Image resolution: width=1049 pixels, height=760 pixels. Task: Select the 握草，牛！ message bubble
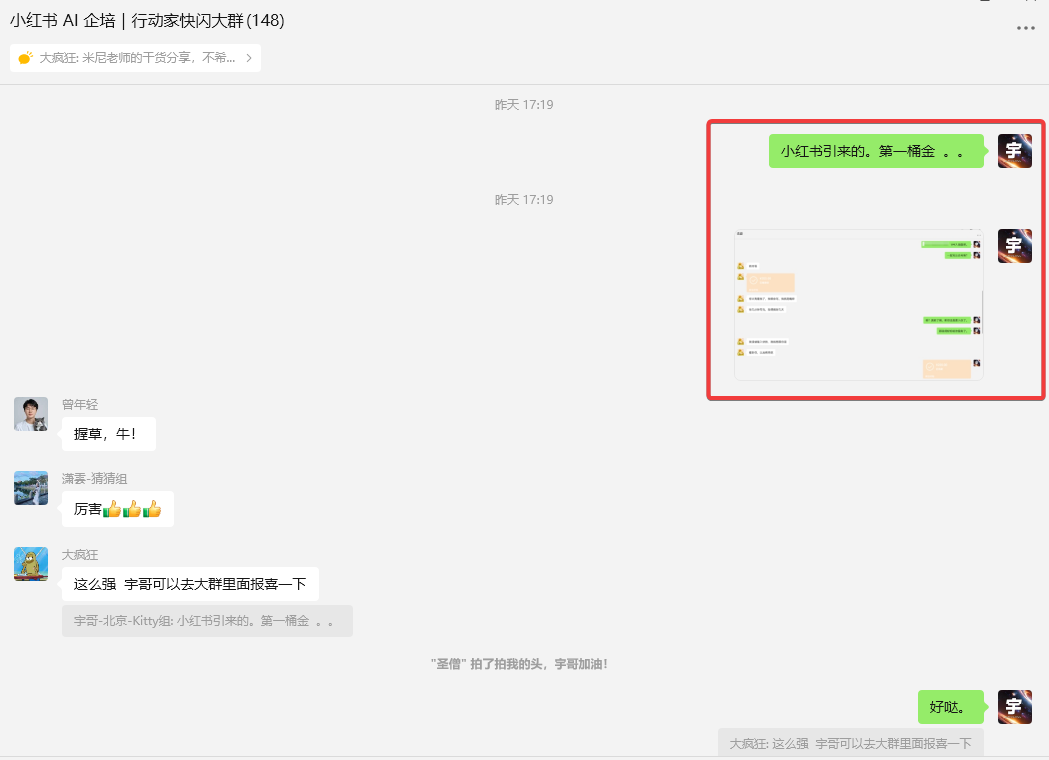pos(108,434)
